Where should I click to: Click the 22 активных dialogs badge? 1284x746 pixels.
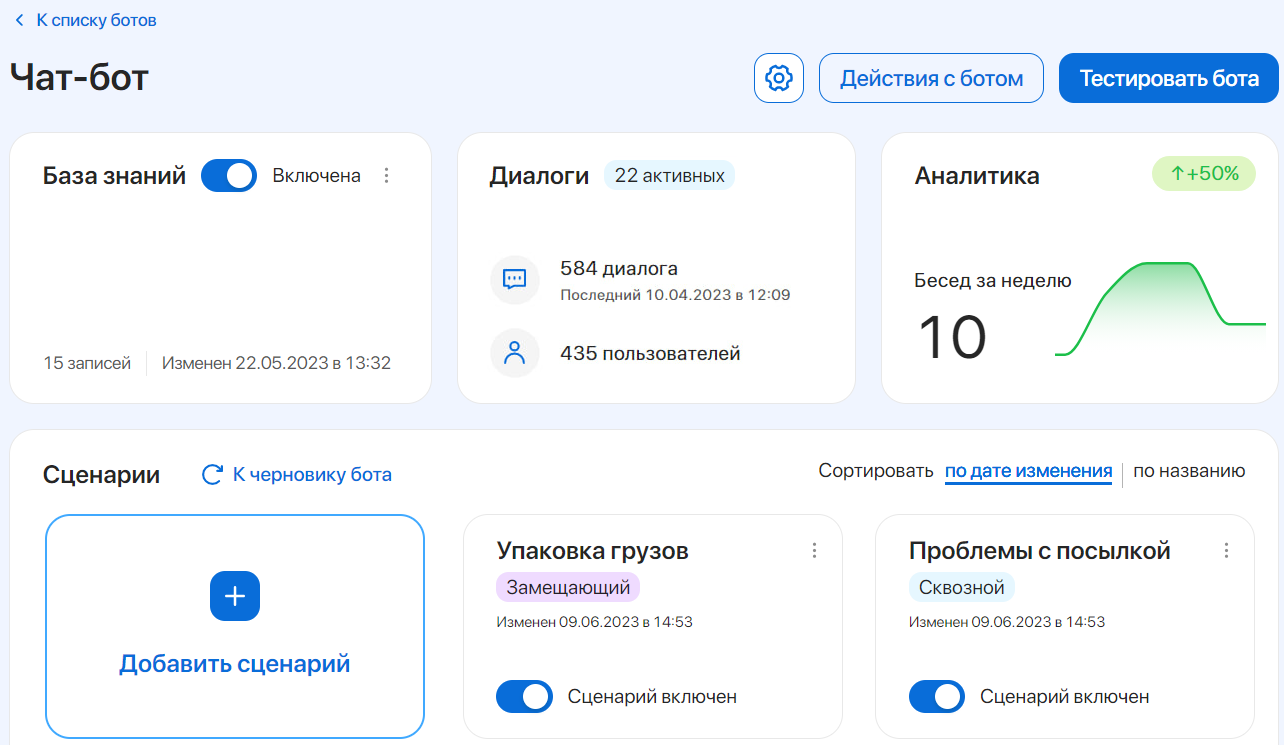(669, 176)
